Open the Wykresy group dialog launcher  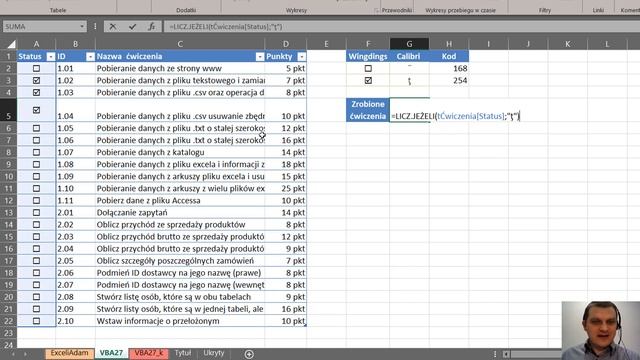[x=376, y=10]
